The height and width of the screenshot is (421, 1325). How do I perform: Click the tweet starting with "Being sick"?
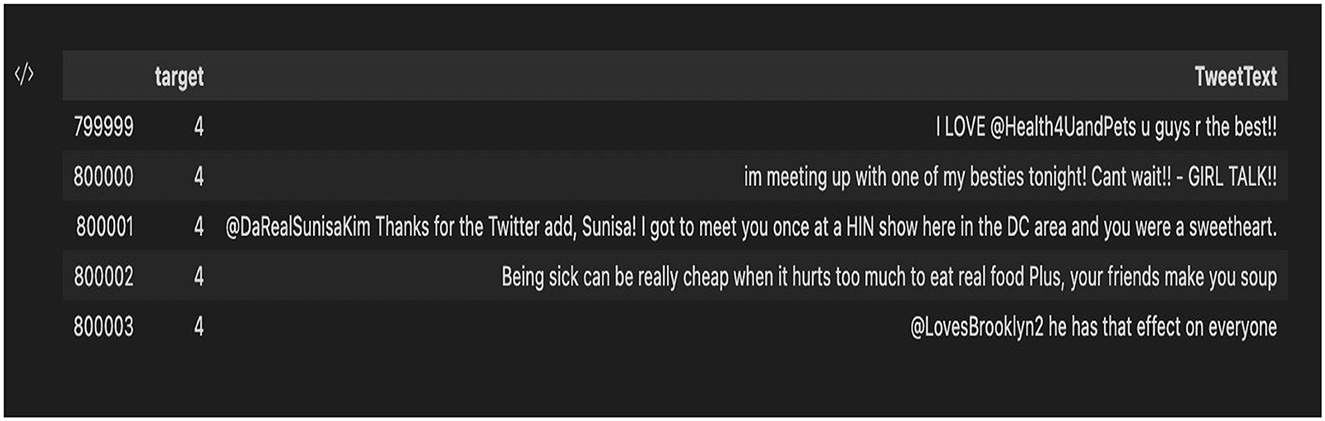(889, 277)
